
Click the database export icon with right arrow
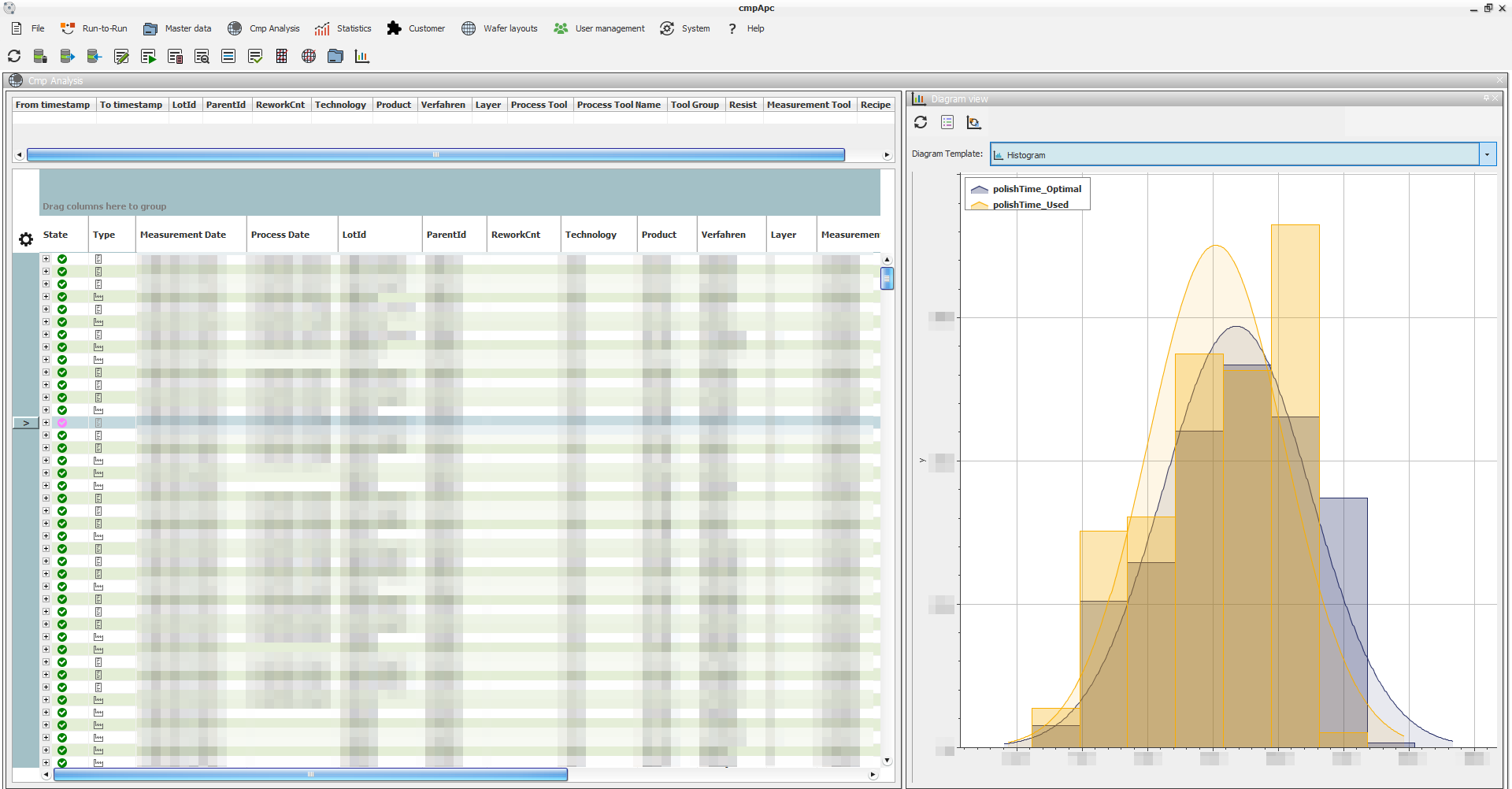point(68,56)
